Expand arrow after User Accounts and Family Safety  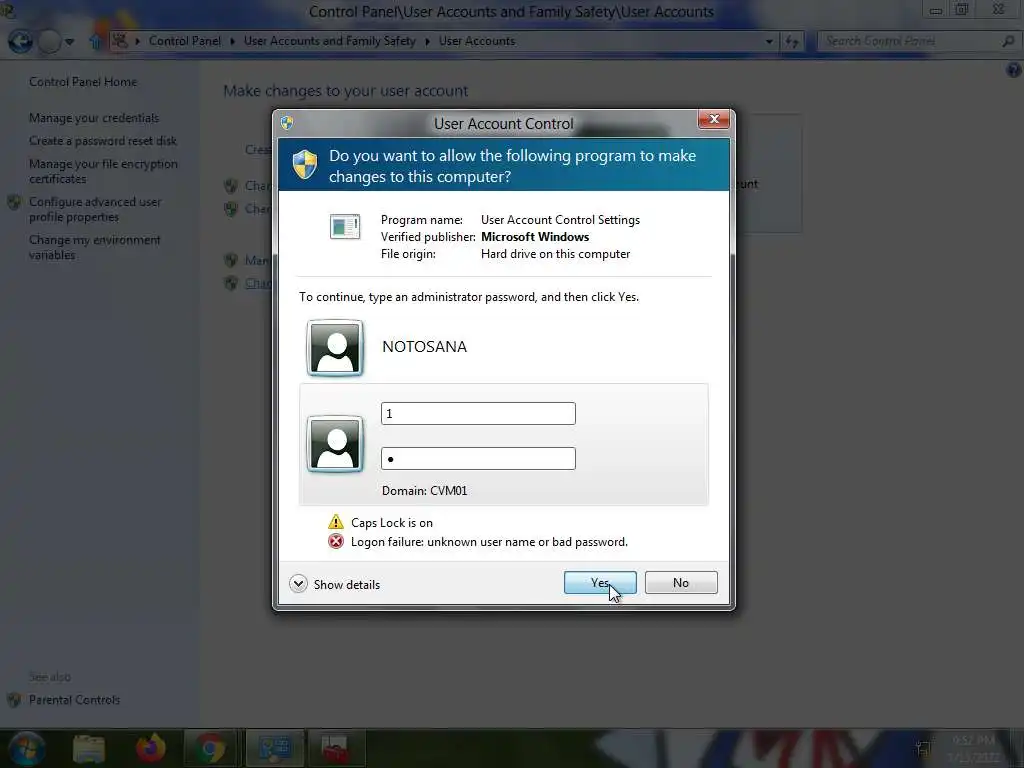(x=427, y=41)
